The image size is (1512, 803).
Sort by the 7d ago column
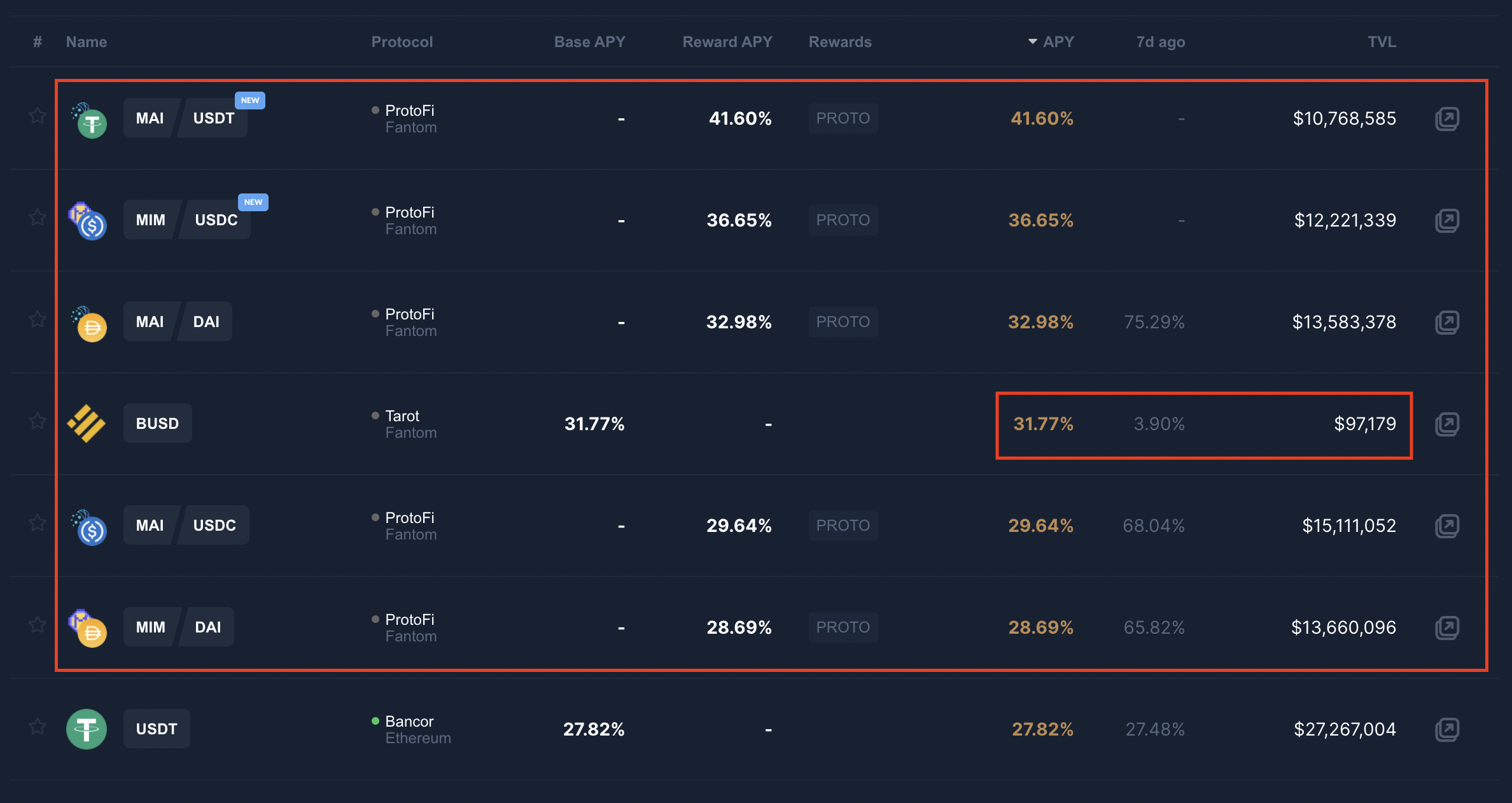click(x=1161, y=42)
